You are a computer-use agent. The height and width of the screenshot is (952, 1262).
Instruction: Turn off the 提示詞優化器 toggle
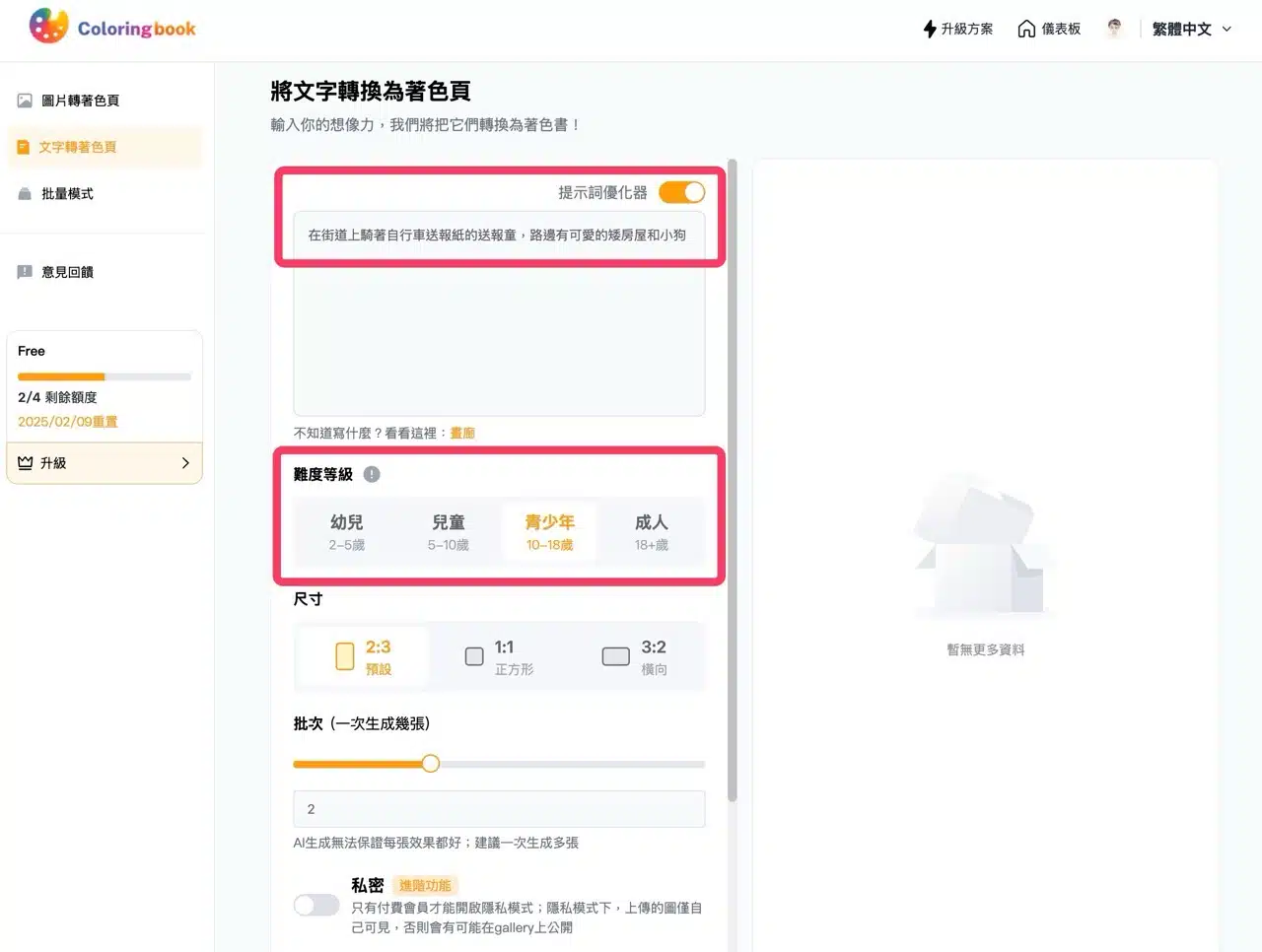[x=681, y=192]
